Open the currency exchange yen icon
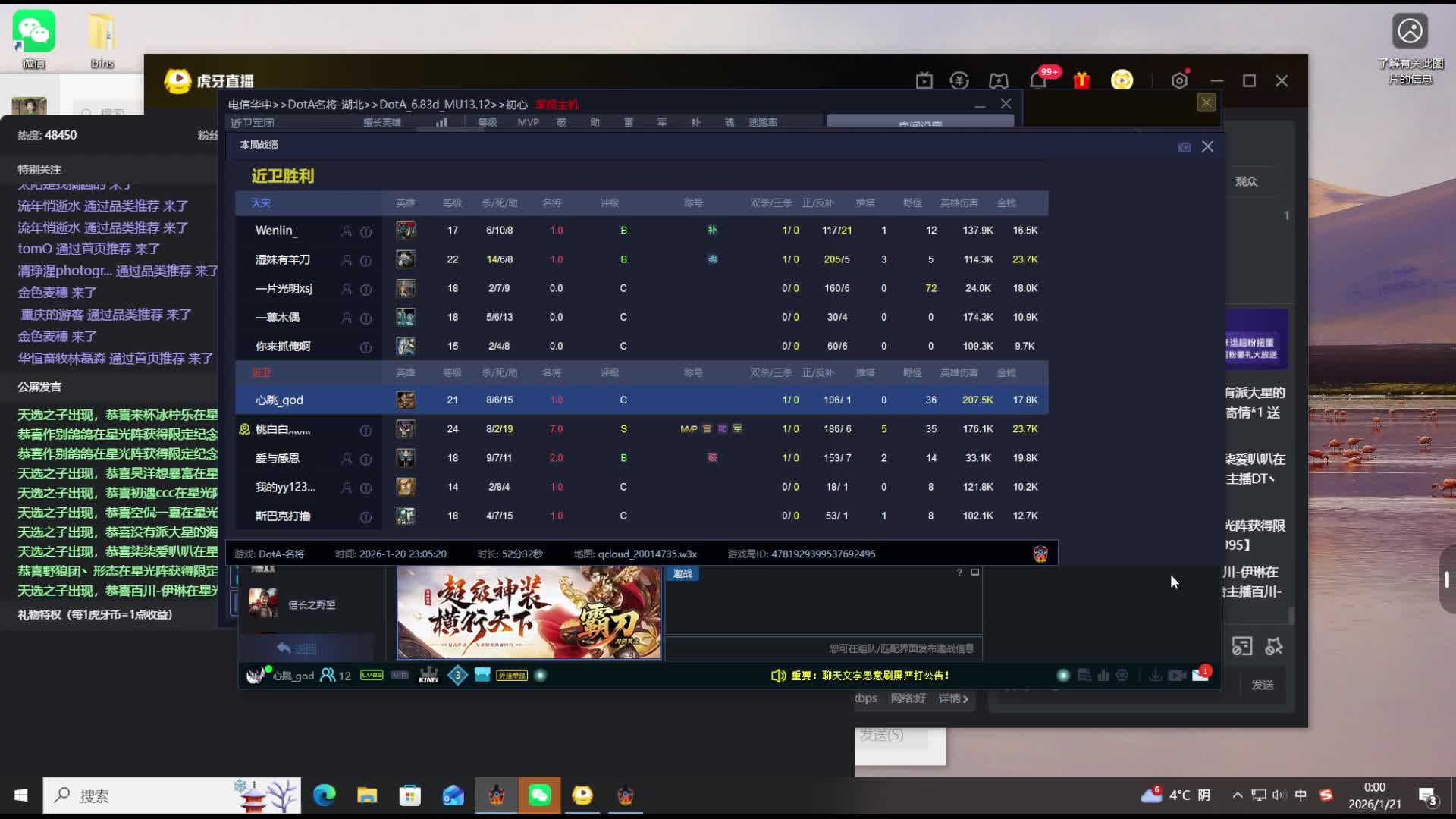This screenshot has width=1456, height=819. pyautogui.click(x=959, y=80)
